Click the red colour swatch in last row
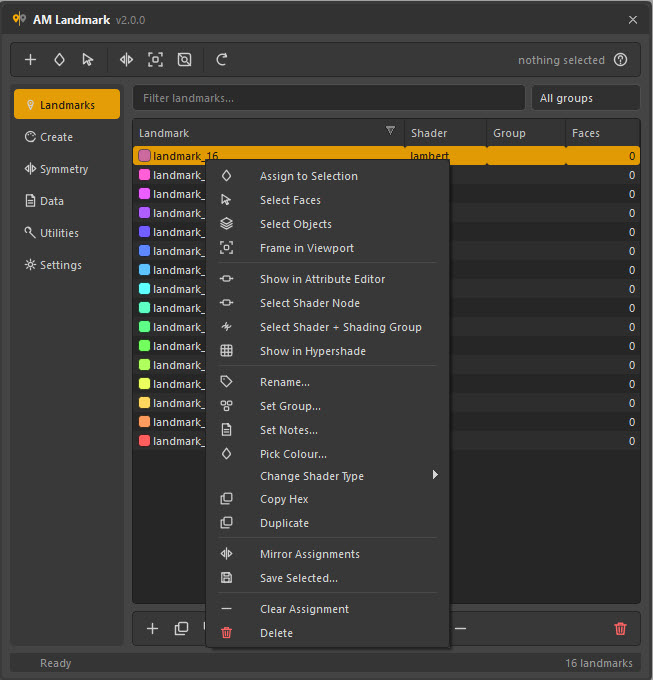Viewport: 653px width, 680px height. 144,441
